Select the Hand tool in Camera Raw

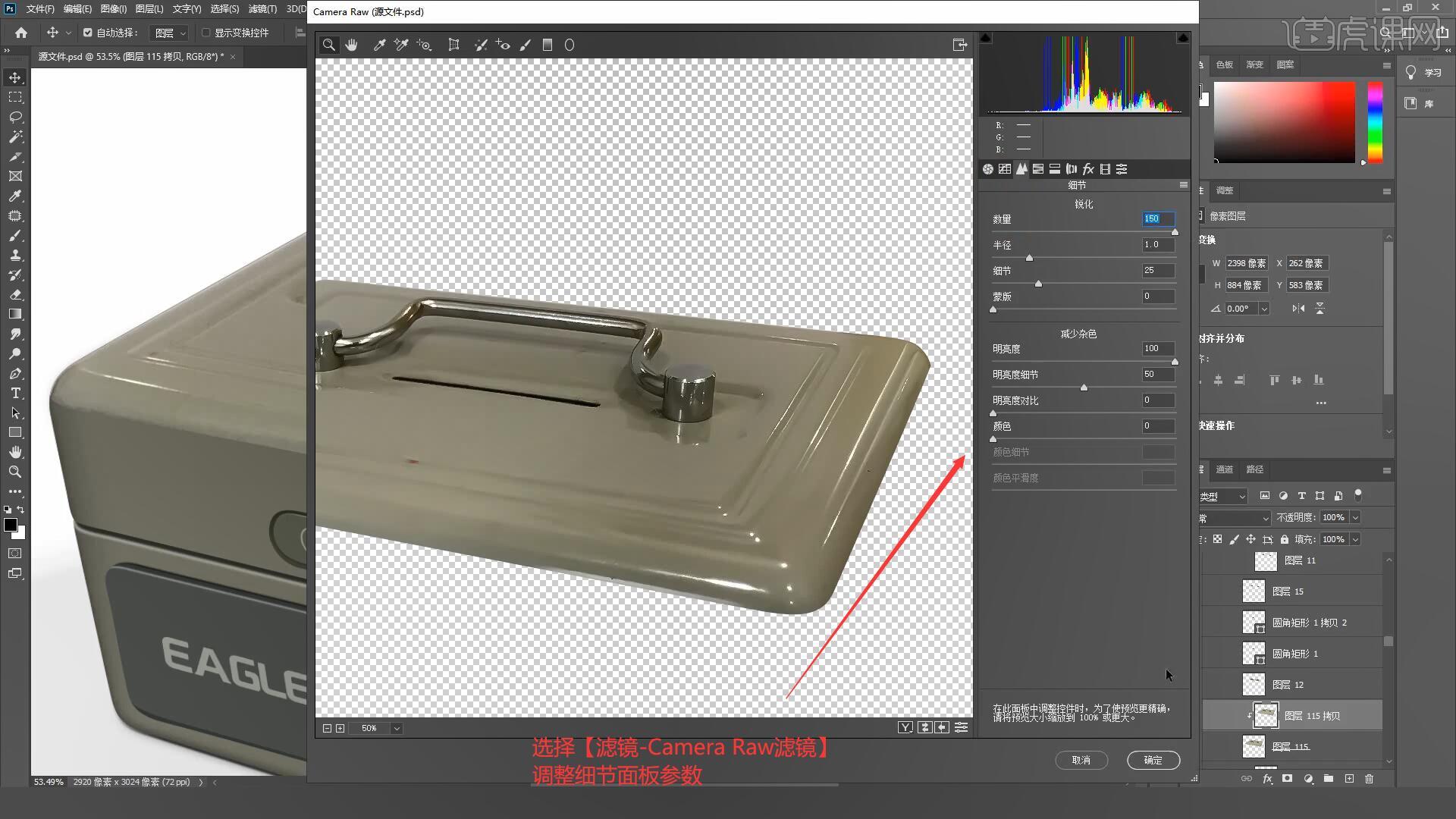pos(351,45)
